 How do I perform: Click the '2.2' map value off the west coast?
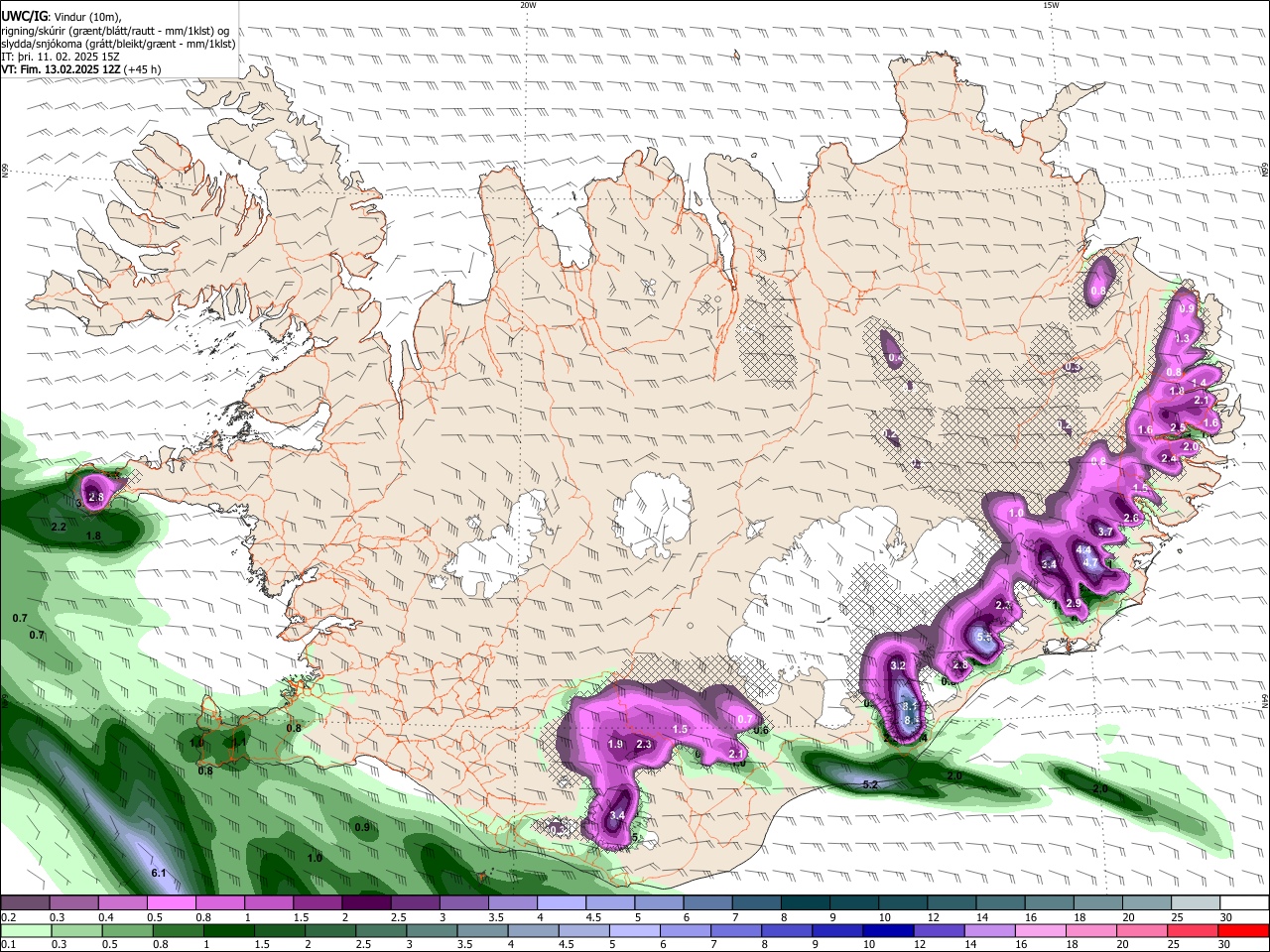pyautogui.click(x=59, y=527)
